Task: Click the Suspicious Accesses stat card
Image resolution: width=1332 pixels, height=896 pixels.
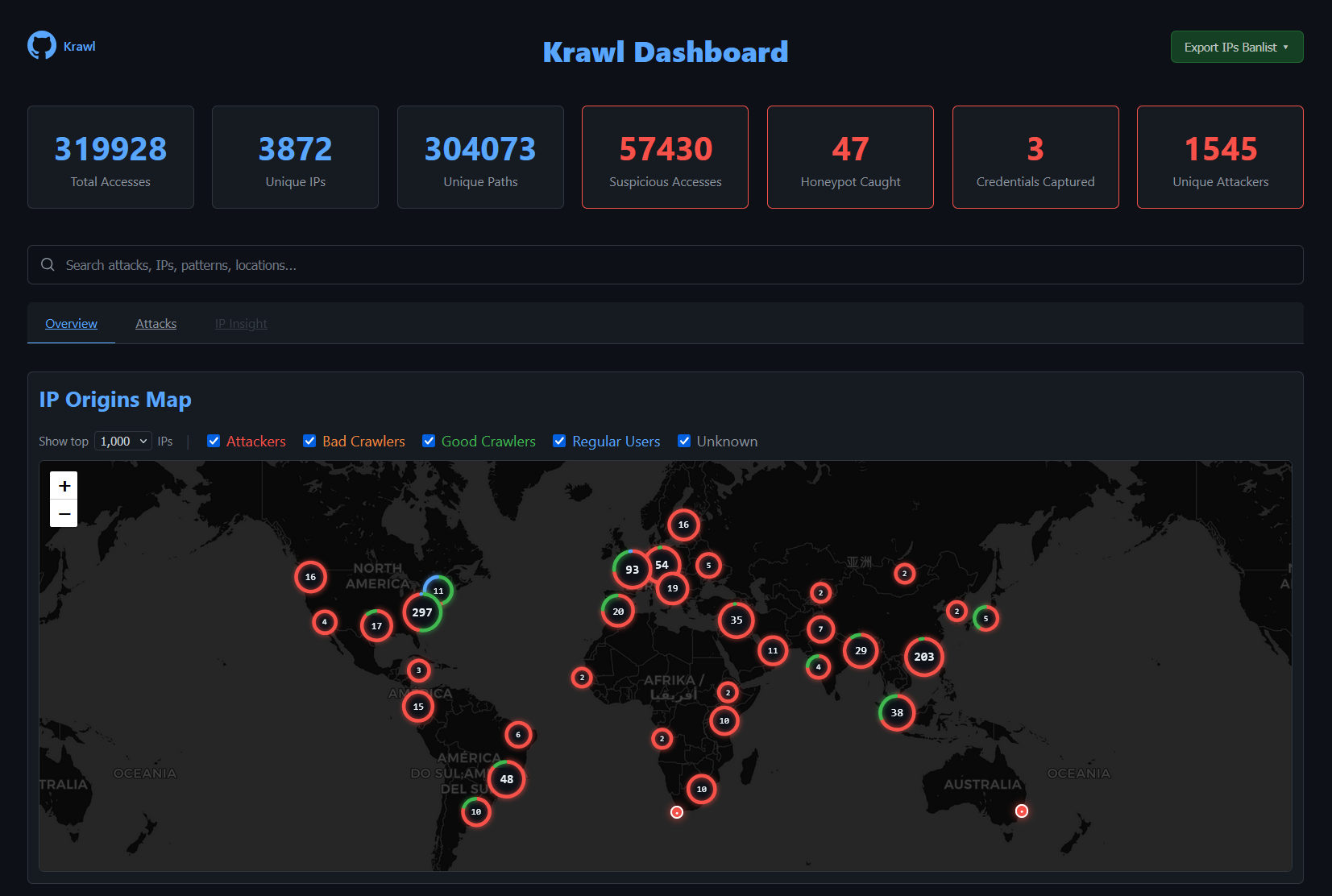Action: pyautogui.click(x=665, y=156)
